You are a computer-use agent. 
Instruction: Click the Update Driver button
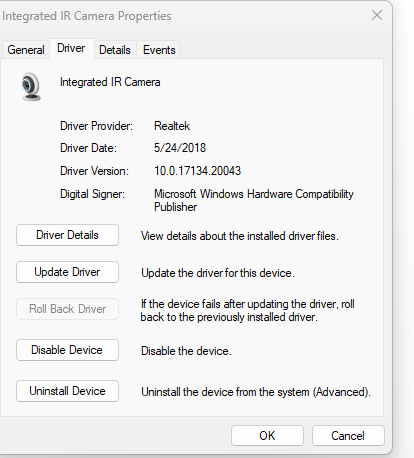[67, 272]
